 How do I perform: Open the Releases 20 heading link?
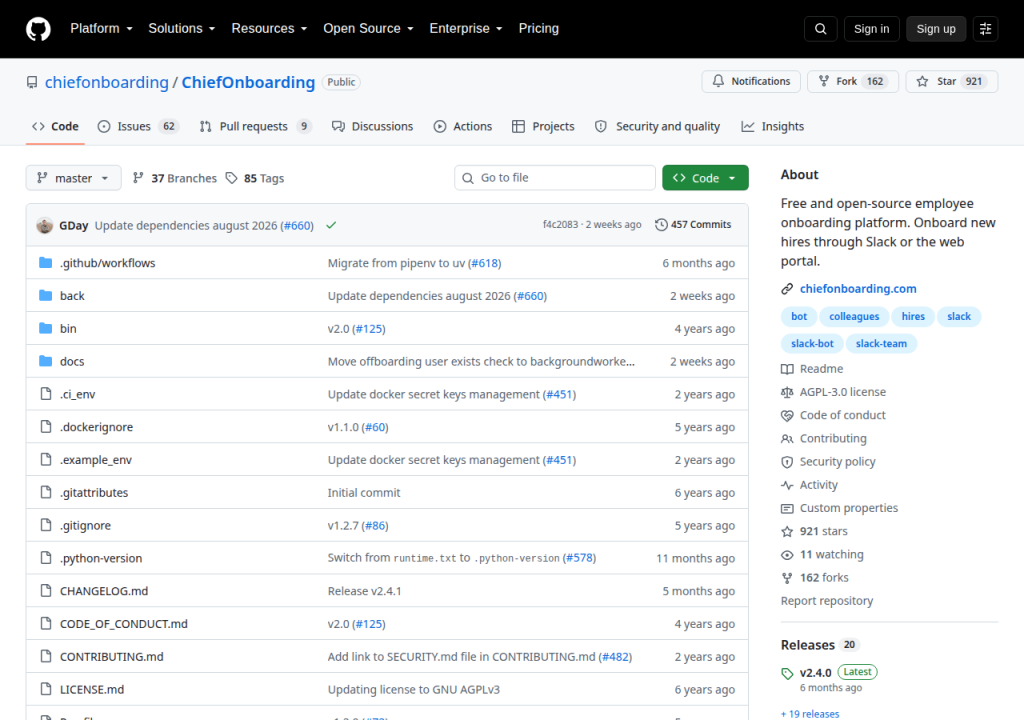tap(819, 645)
